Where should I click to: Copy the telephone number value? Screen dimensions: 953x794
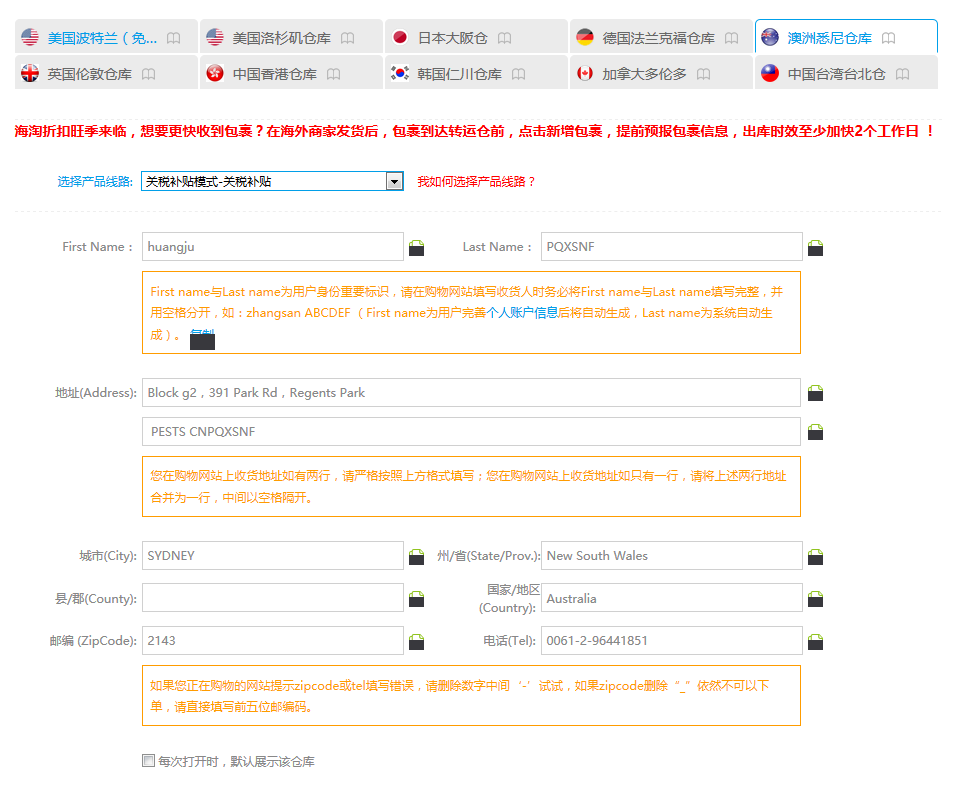pyautogui.click(x=815, y=641)
